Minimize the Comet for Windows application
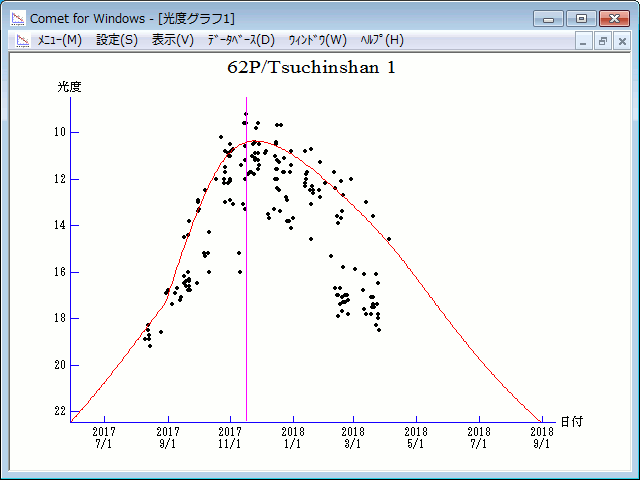 click(x=548, y=18)
